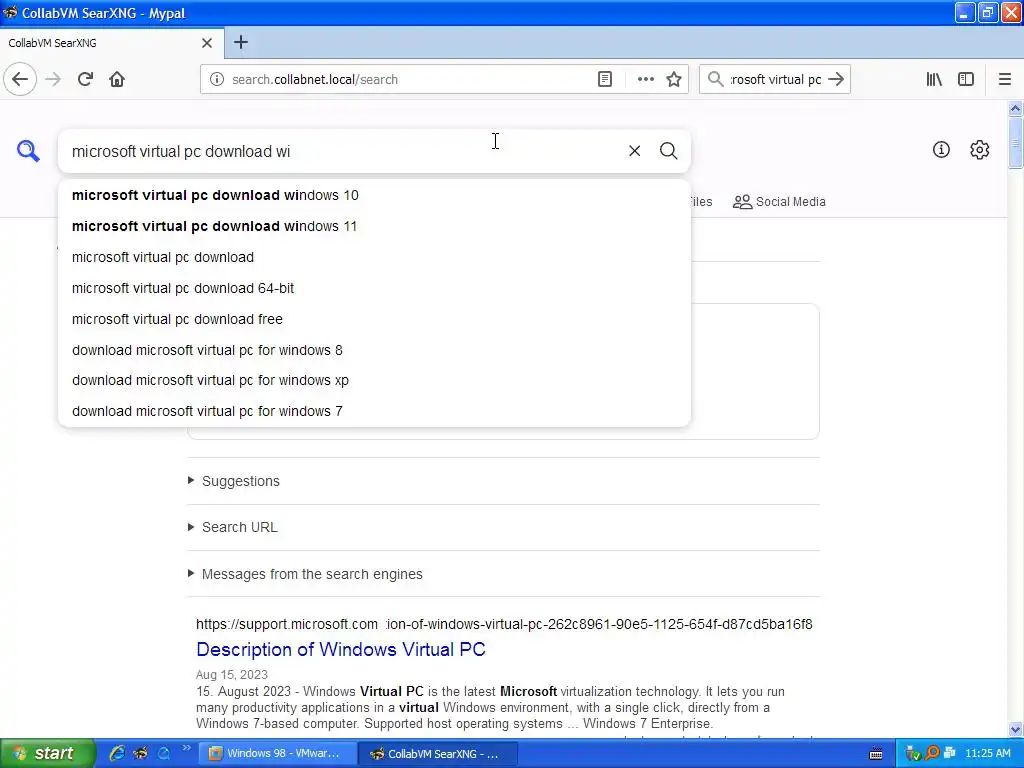Select suggestion 'download microsoft virtual pc for windows 7'
The width and height of the screenshot is (1024, 768).
click(374, 411)
